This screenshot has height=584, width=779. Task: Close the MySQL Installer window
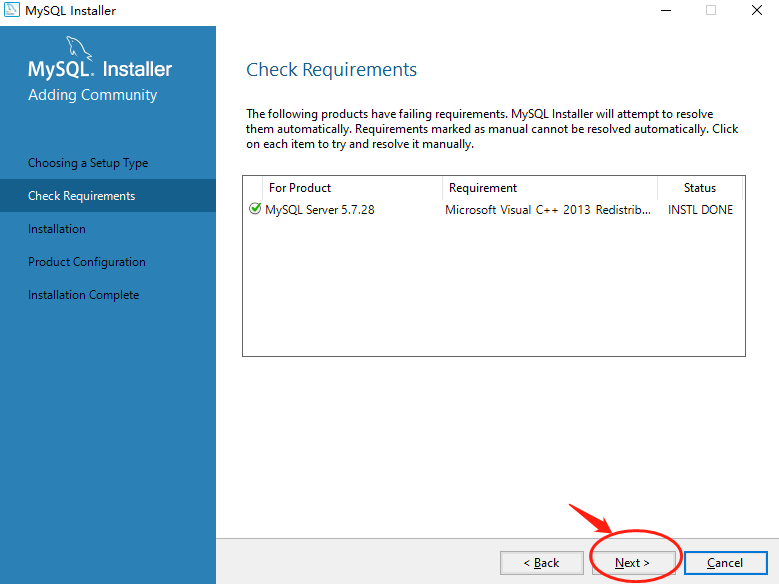757,10
